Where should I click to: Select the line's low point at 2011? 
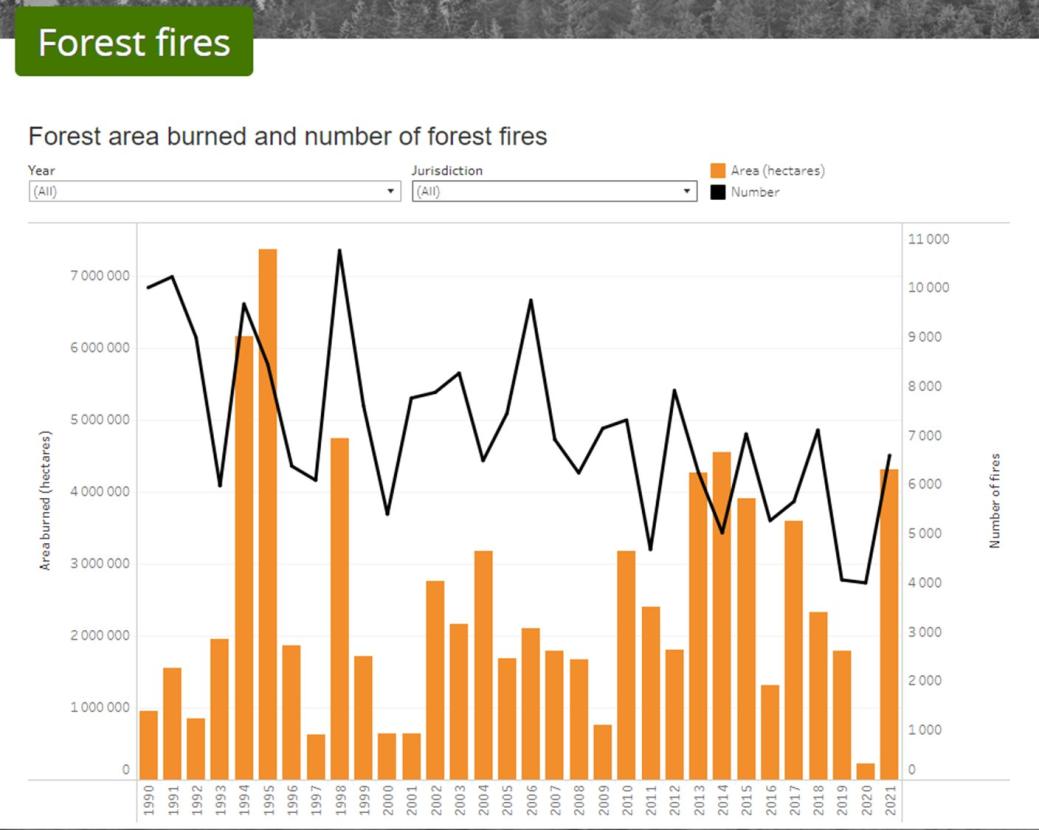[x=650, y=549]
